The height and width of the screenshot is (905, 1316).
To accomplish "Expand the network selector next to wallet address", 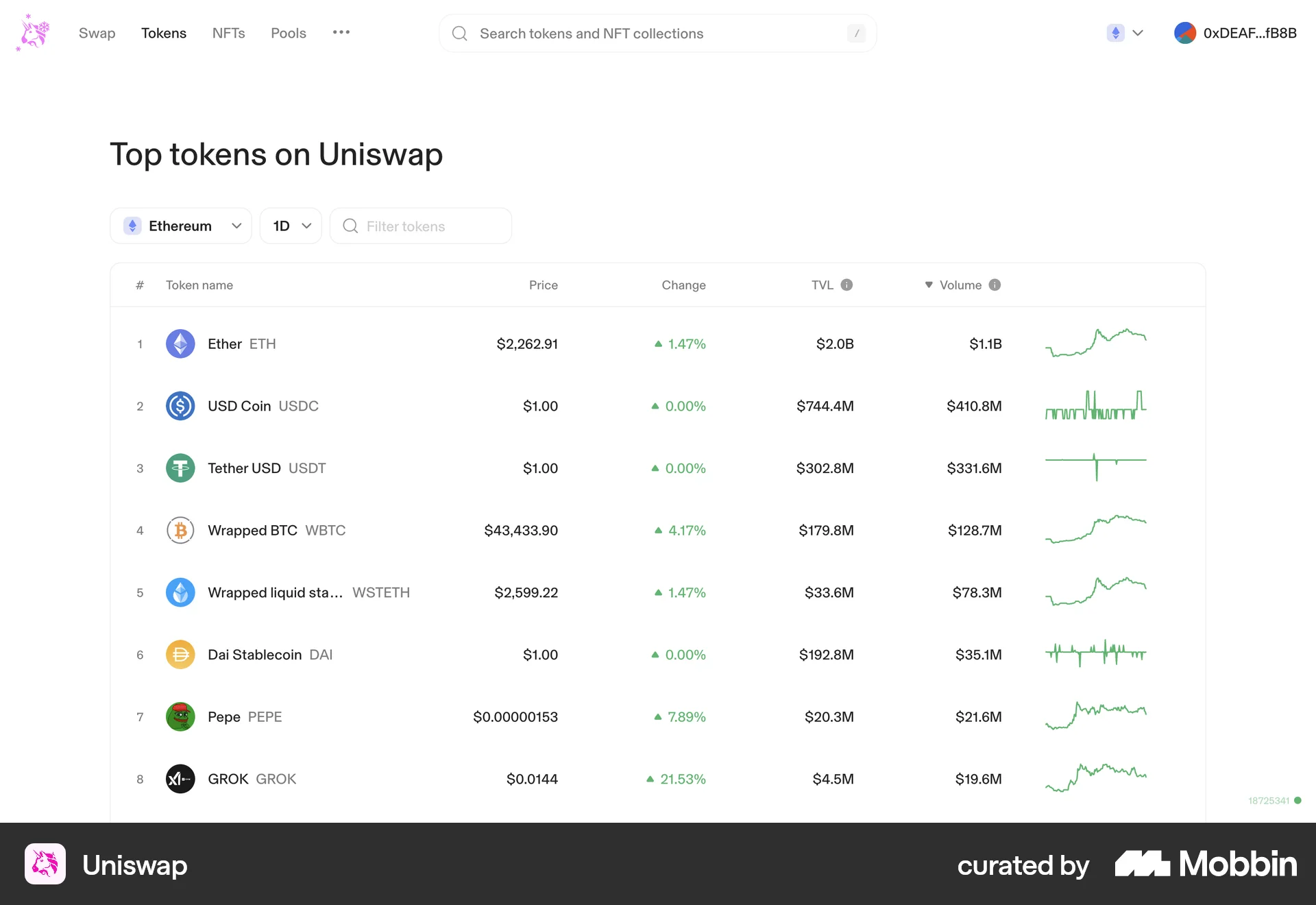I will tap(1124, 32).
